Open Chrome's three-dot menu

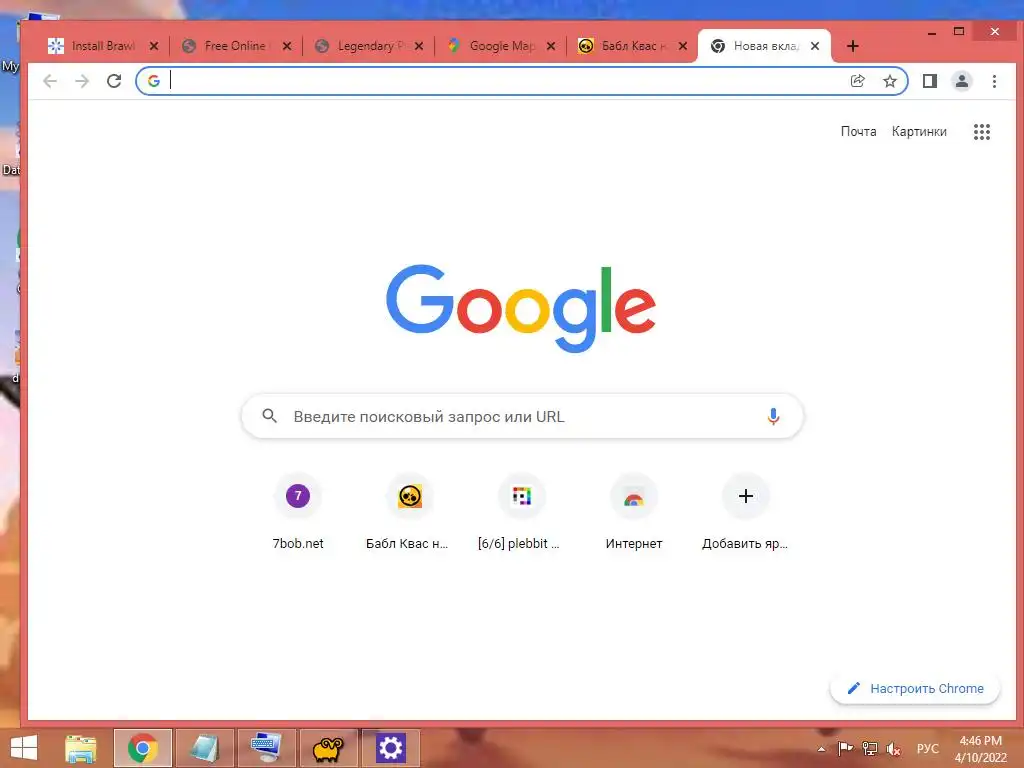[x=994, y=81]
